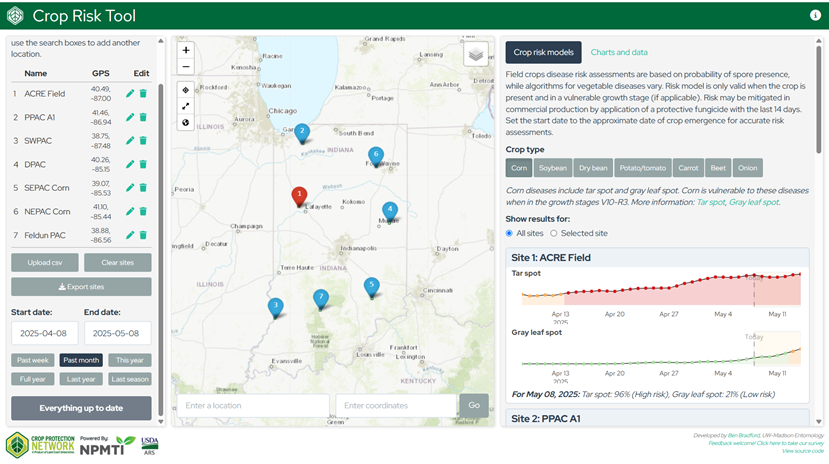
Task: Click the Export sites button
Action: 81,286
